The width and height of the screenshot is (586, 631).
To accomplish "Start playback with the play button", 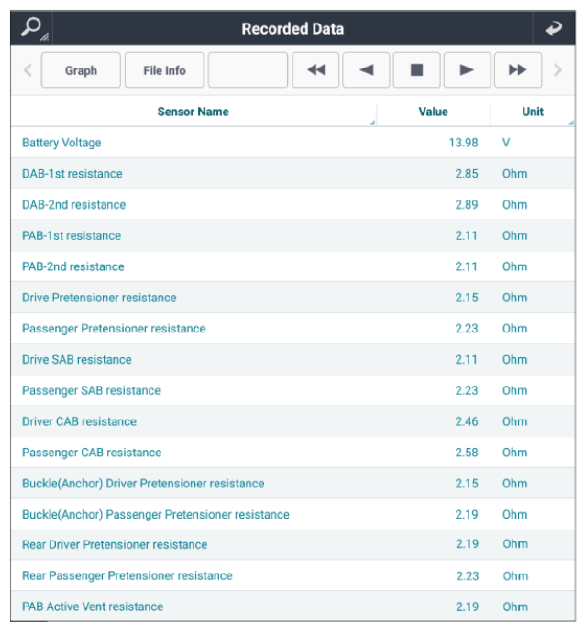I will (x=467, y=70).
